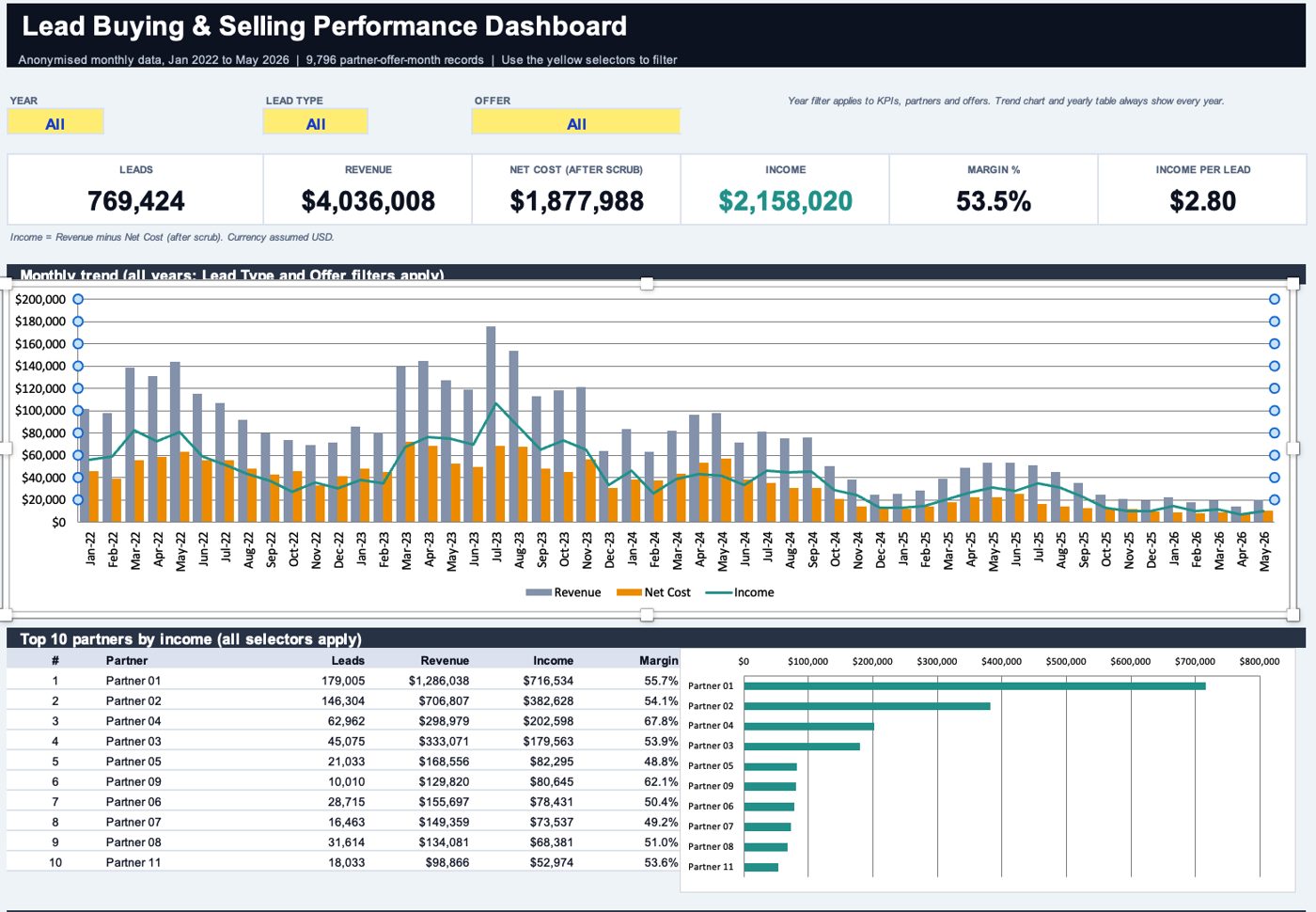Select the Partner 01 bar in the income chart

pyautogui.click(x=975, y=686)
